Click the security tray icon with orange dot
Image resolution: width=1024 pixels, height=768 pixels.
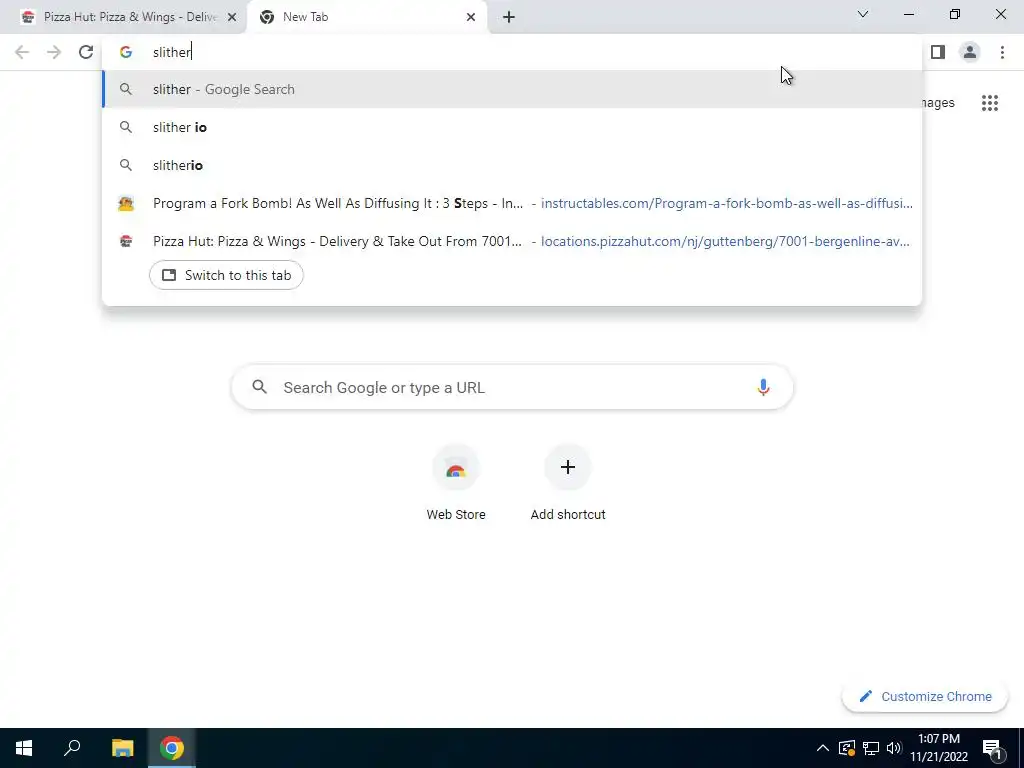coord(847,748)
